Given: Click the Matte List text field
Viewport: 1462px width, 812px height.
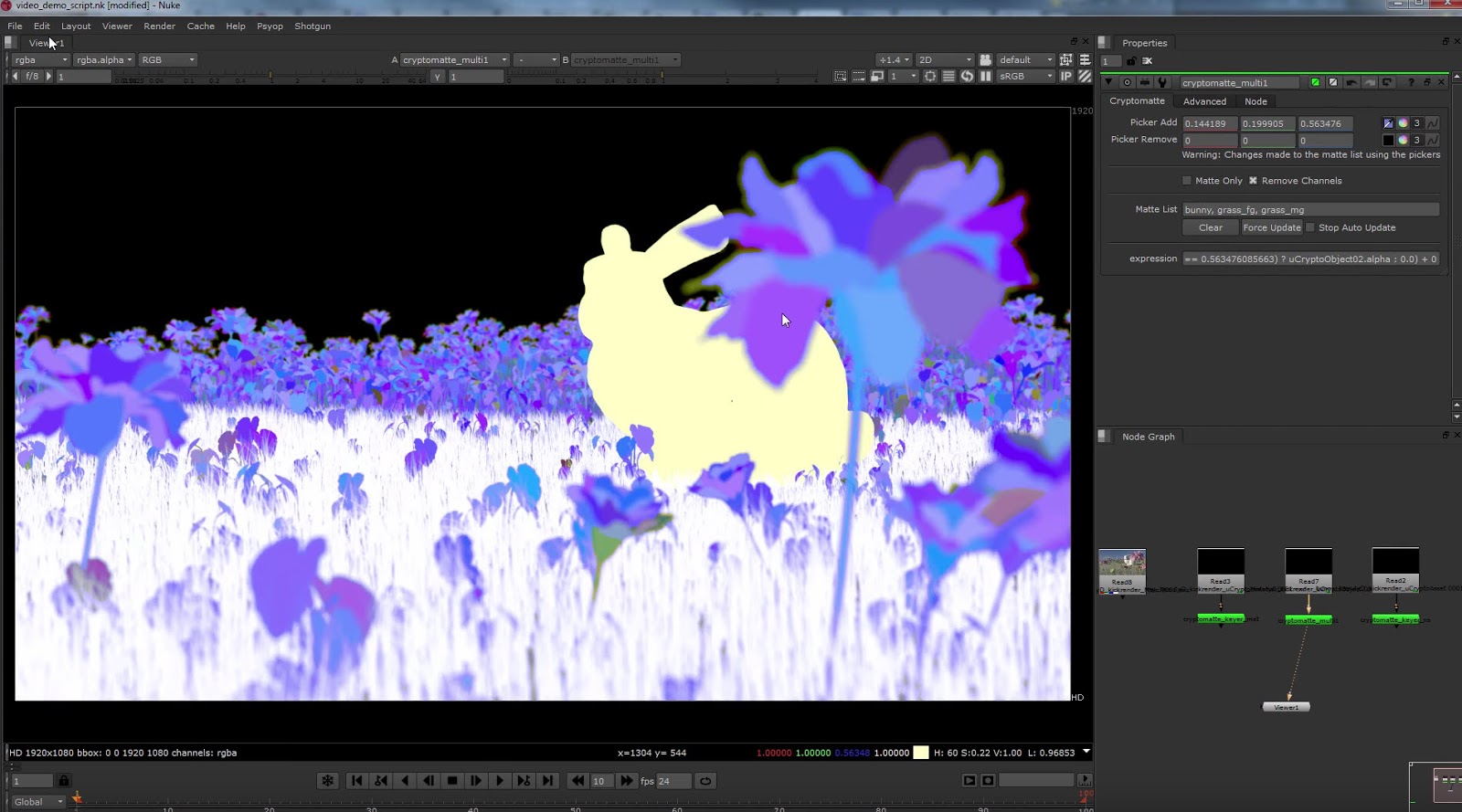Looking at the screenshot, I should point(1310,209).
